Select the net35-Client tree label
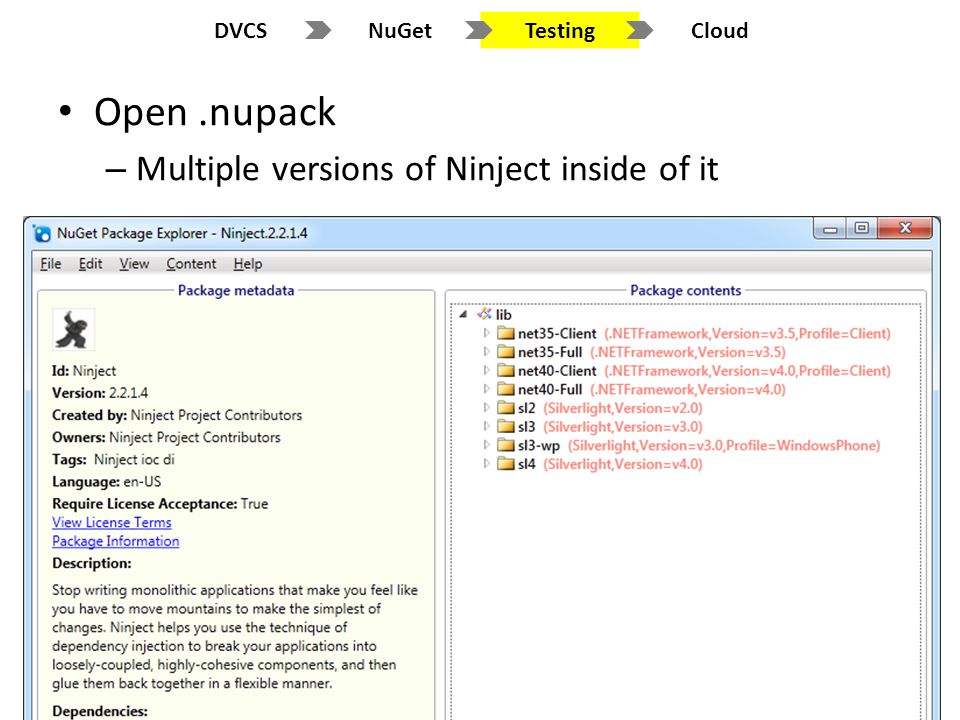Viewport: 960px width, 720px height. tap(557, 334)
